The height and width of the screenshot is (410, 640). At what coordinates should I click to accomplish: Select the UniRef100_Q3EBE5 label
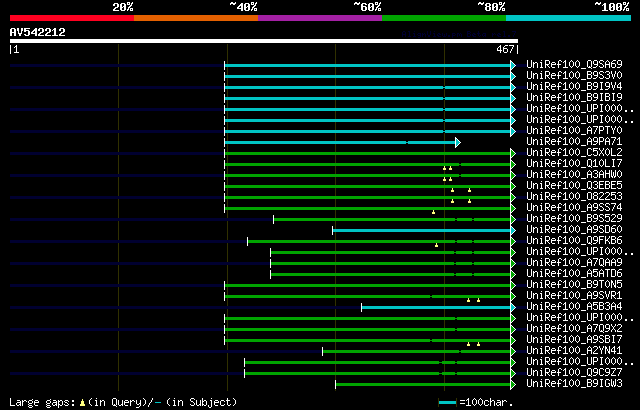(574, 186)
